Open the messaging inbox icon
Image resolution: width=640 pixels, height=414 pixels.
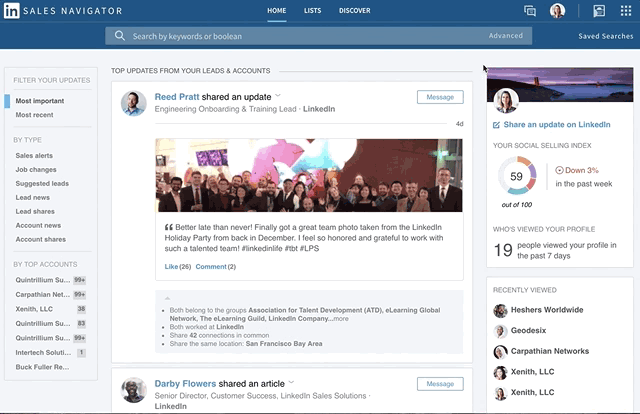click(530, 11)
